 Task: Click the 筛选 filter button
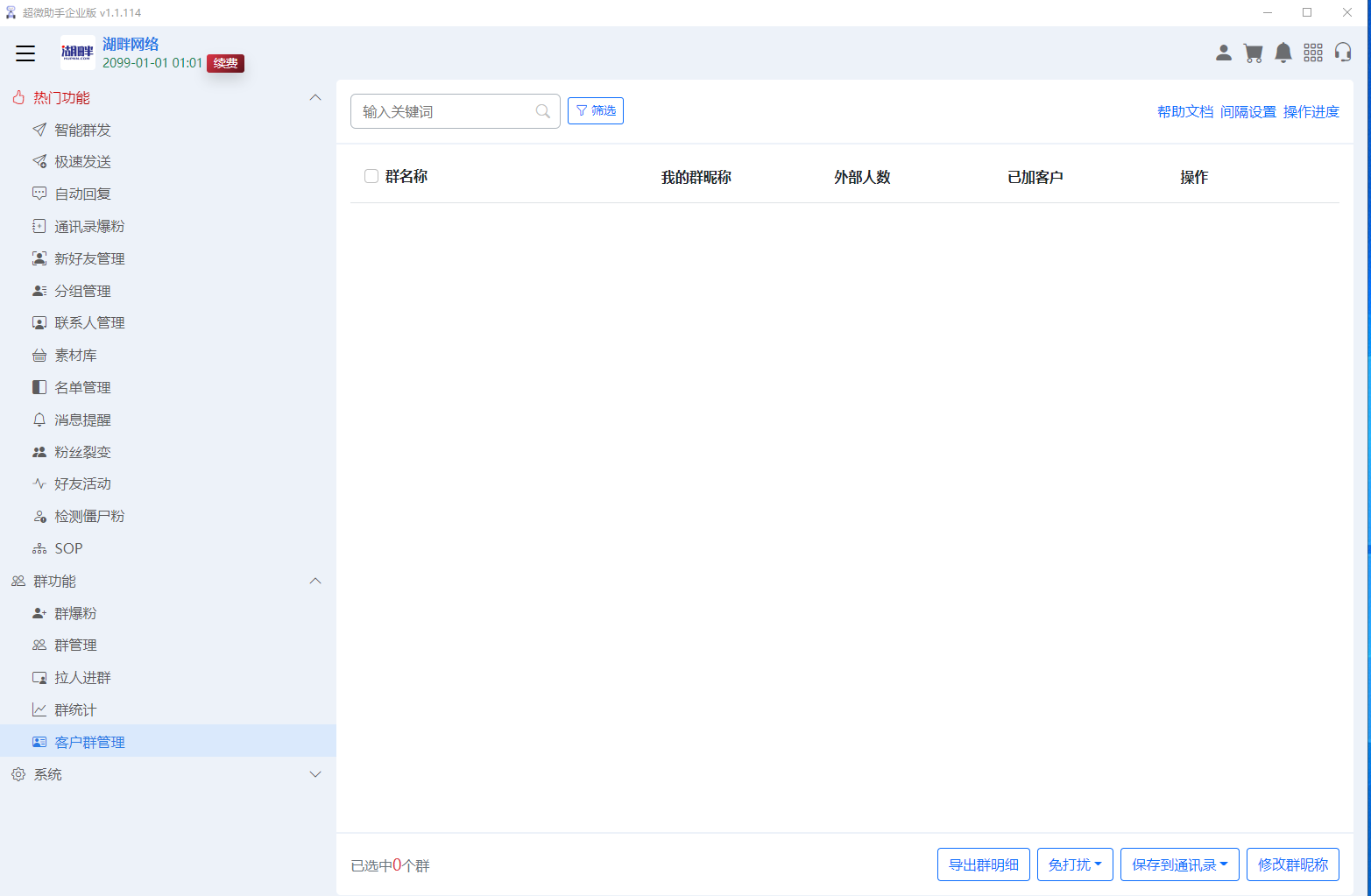pyautogui.click(x=596, y=110)
